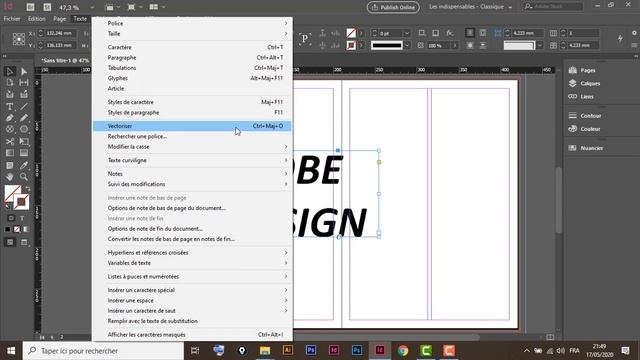This screenshot has height=360, width=640.
Task: Apply gradient button in toolbox
Action: 26,229
